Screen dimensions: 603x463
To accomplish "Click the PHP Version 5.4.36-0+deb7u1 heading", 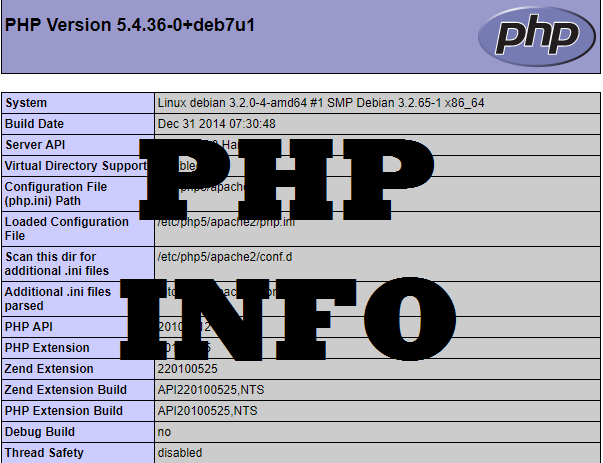I will (x=130, y=25).
